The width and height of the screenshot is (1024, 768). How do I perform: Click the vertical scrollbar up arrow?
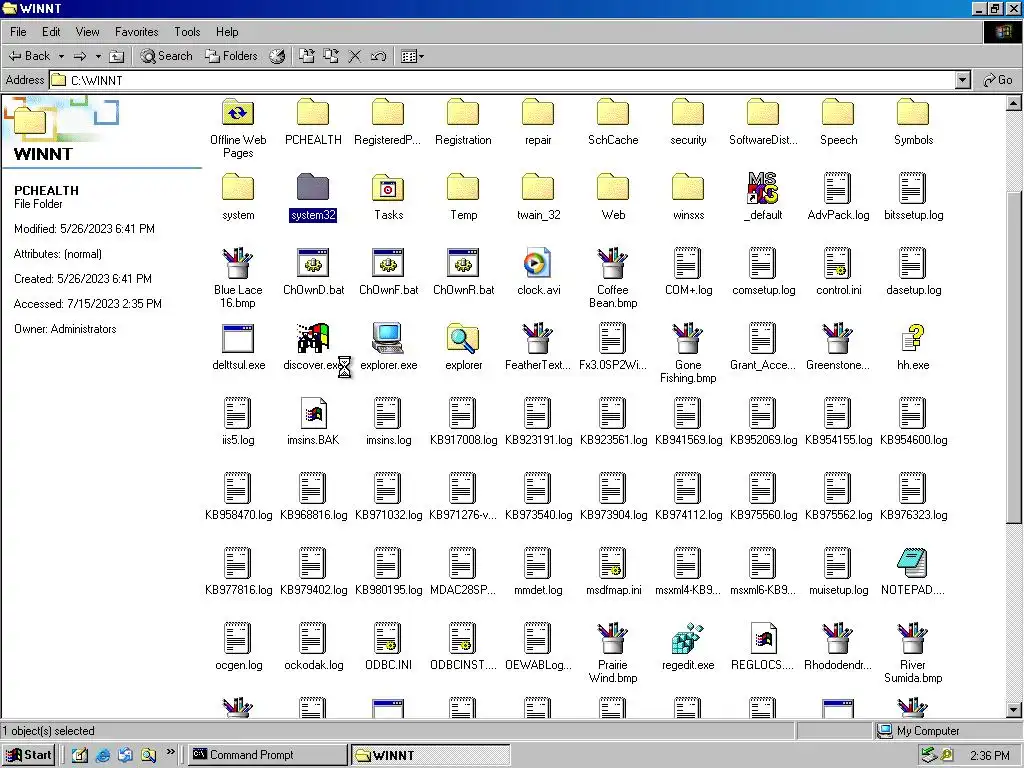pyautogui.click(x=1014, y=103)
